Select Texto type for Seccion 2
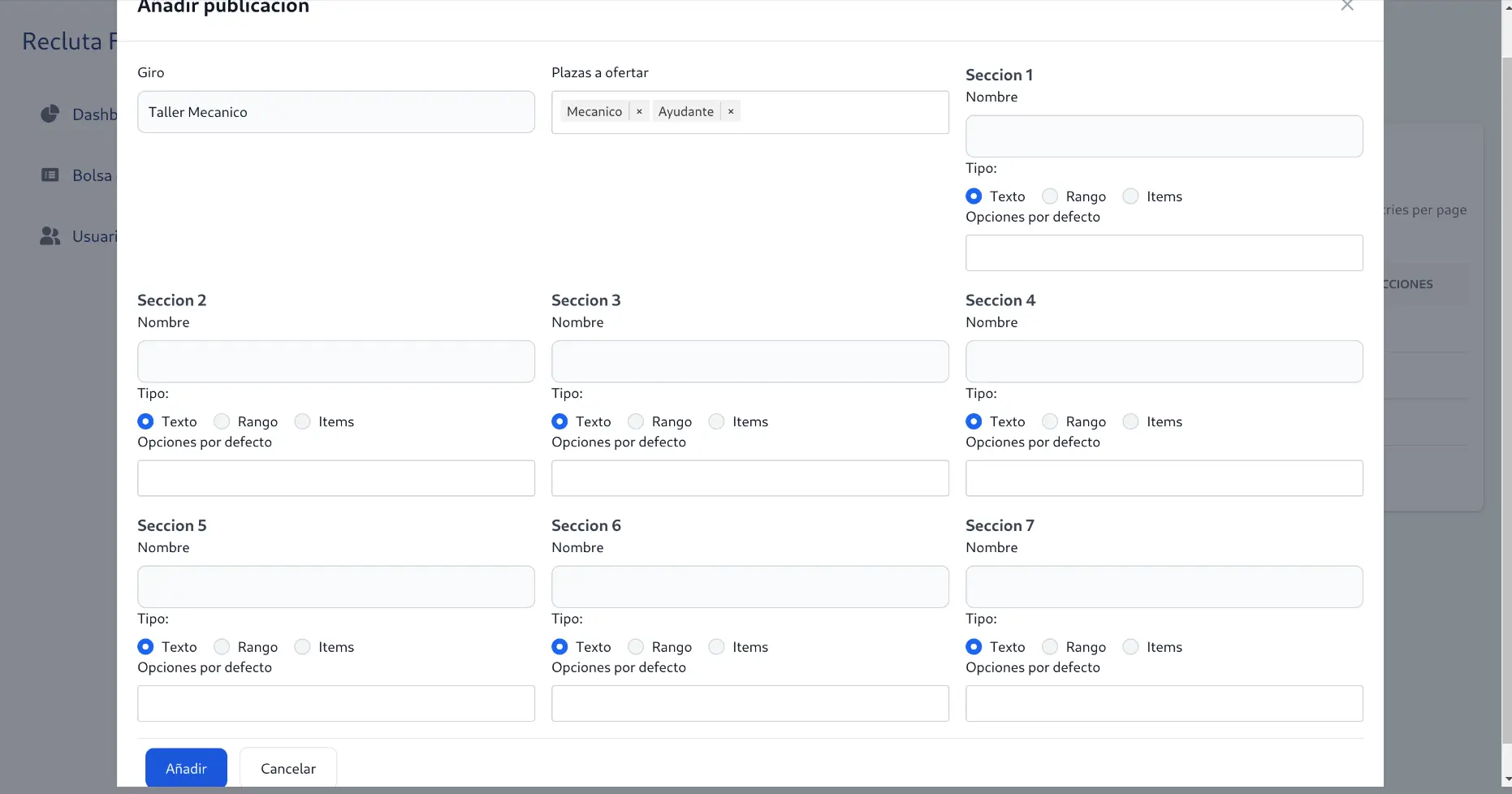 point(145,421)
